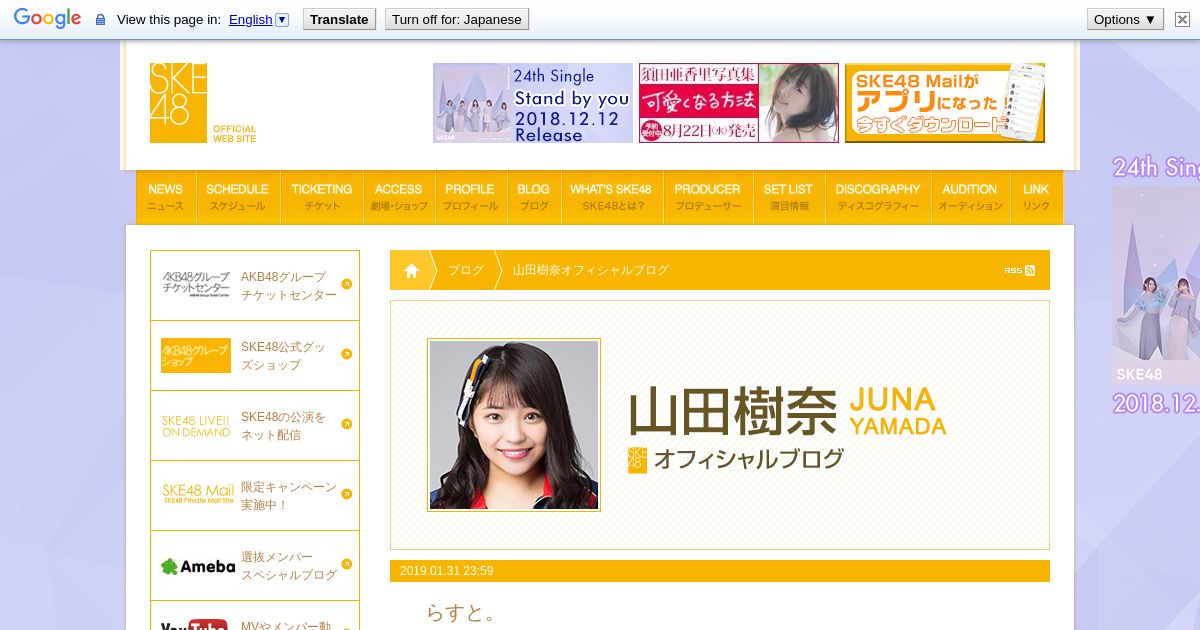Open the SET LIST menu
The width and height of the screenshot is (1200, 630).
789,197
